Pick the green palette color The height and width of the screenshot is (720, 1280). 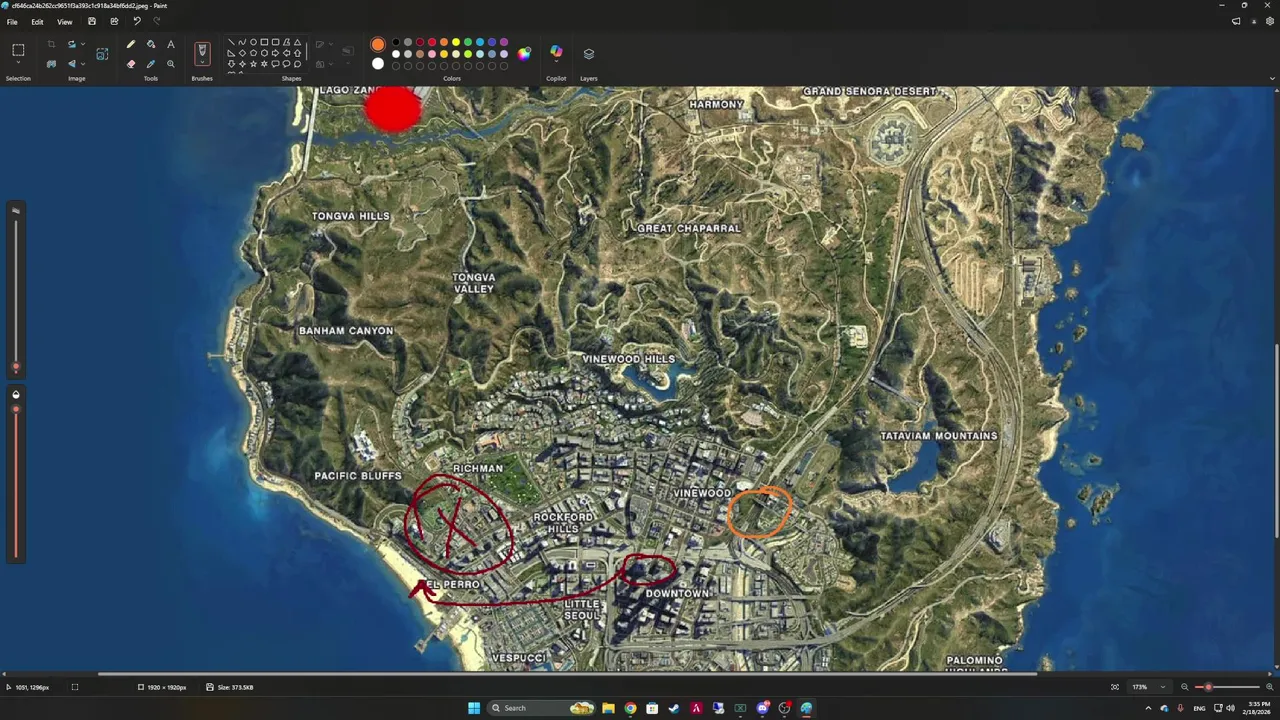tap(468, 42)
